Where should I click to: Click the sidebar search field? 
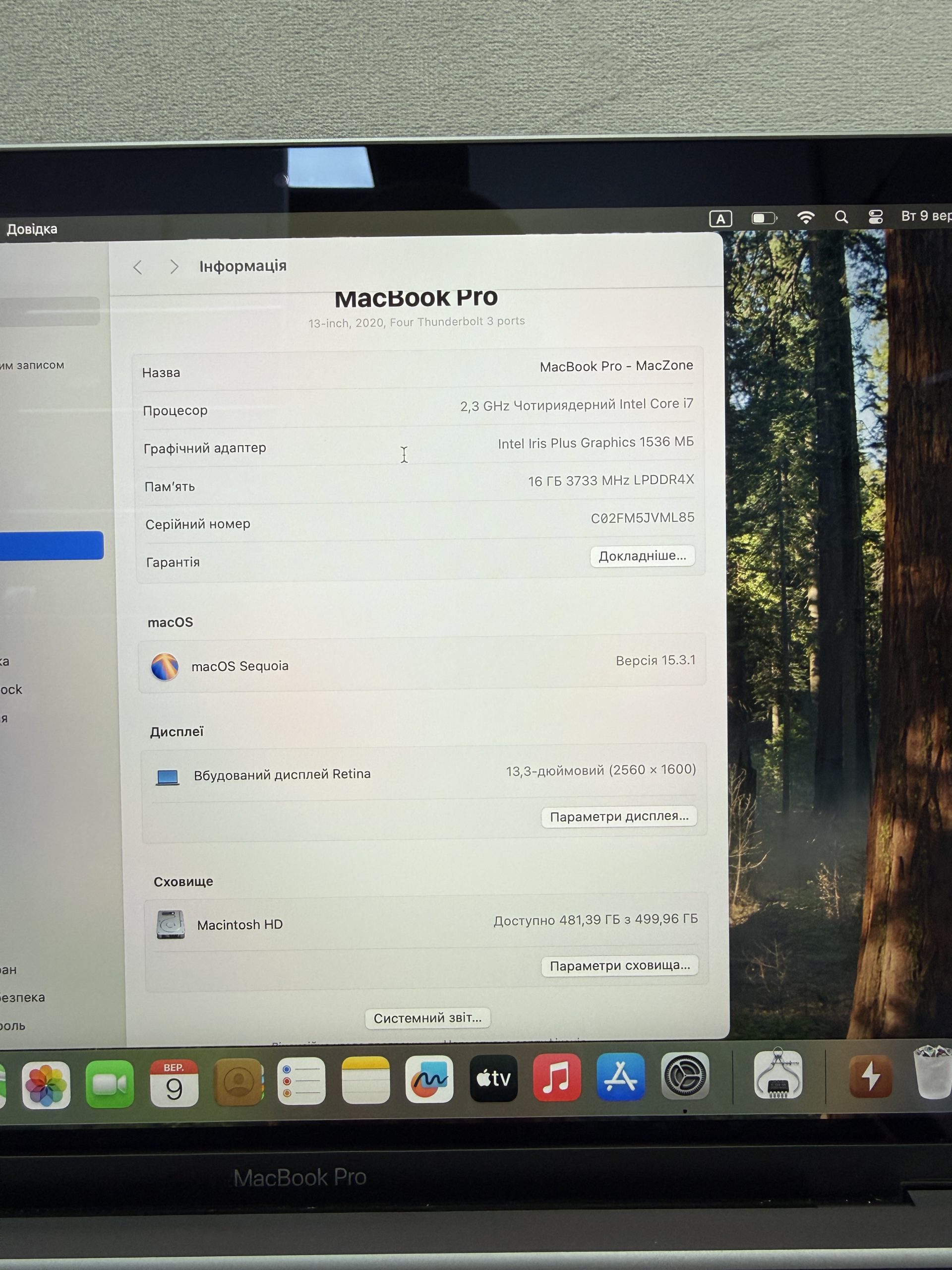point(50,311)
